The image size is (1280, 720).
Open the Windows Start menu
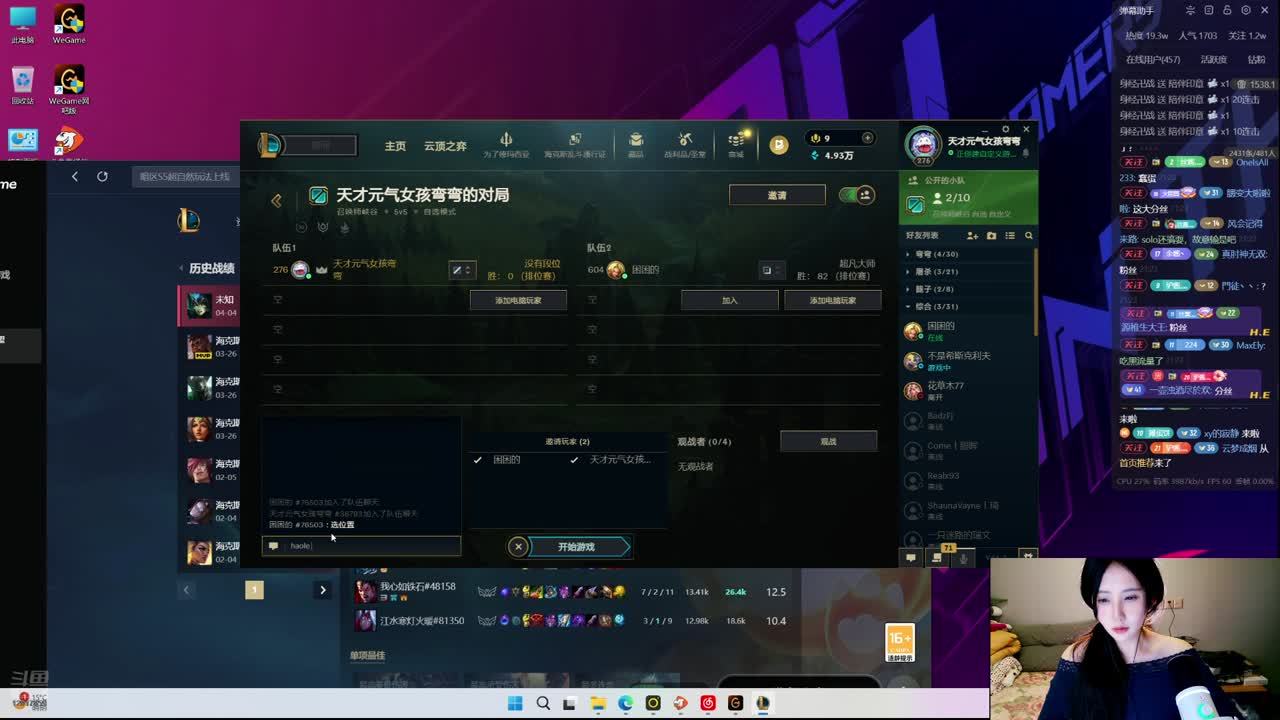(515, 703)
